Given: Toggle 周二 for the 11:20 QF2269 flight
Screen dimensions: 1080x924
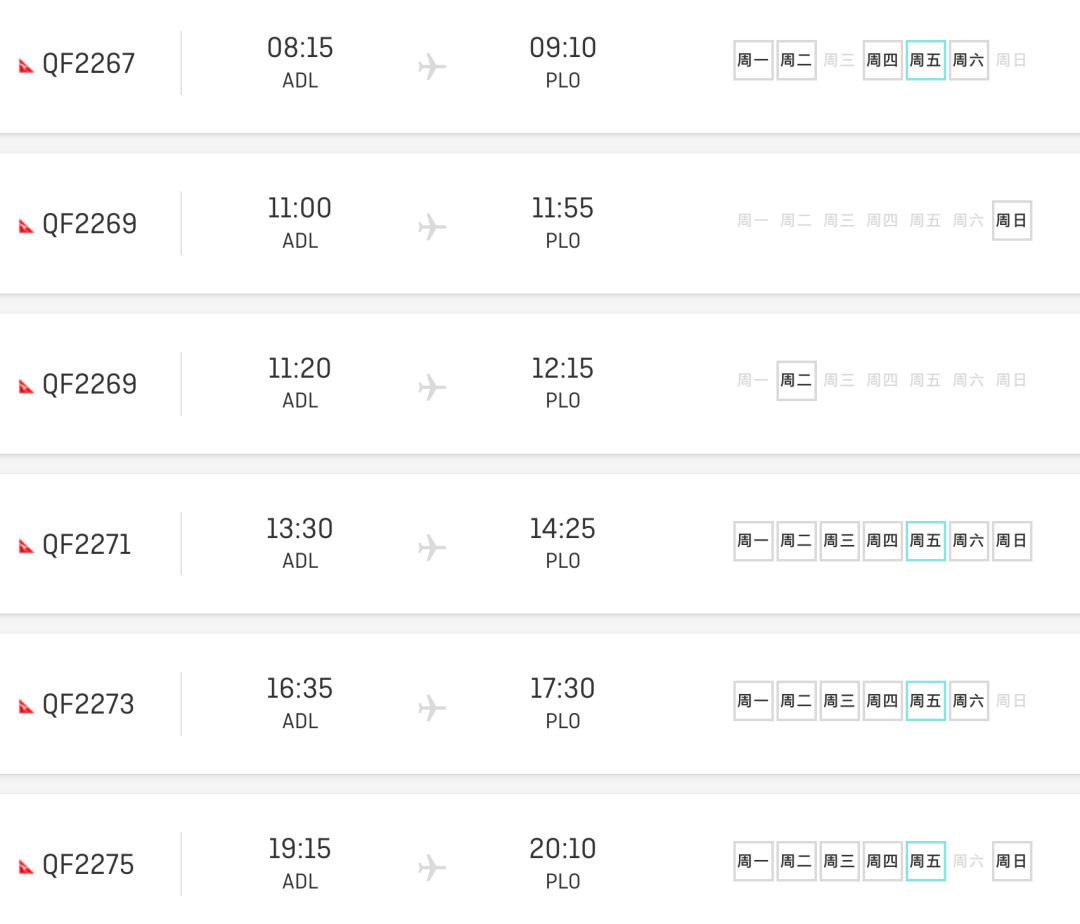Looking at the screenshot, I should point(796,380).
